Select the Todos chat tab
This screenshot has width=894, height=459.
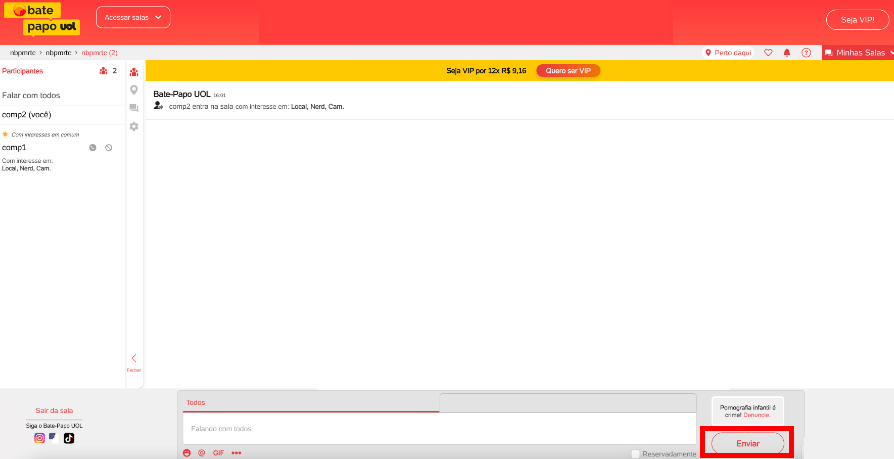311,403
